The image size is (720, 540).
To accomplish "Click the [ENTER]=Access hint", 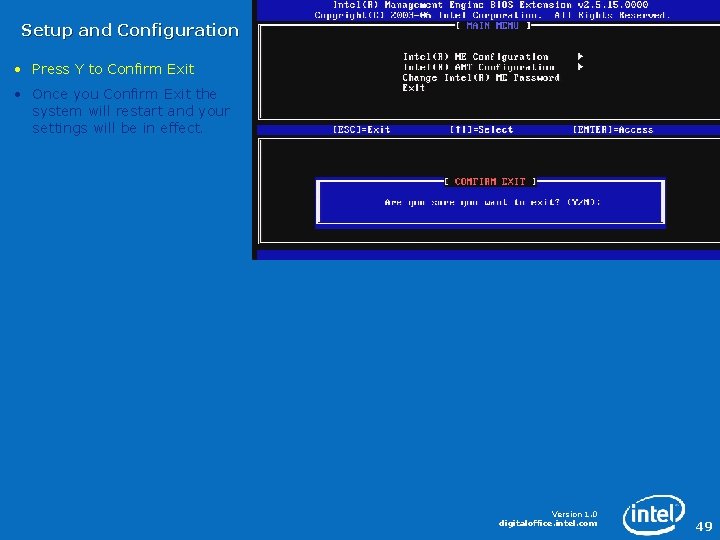I will click(x=613, y=130).
